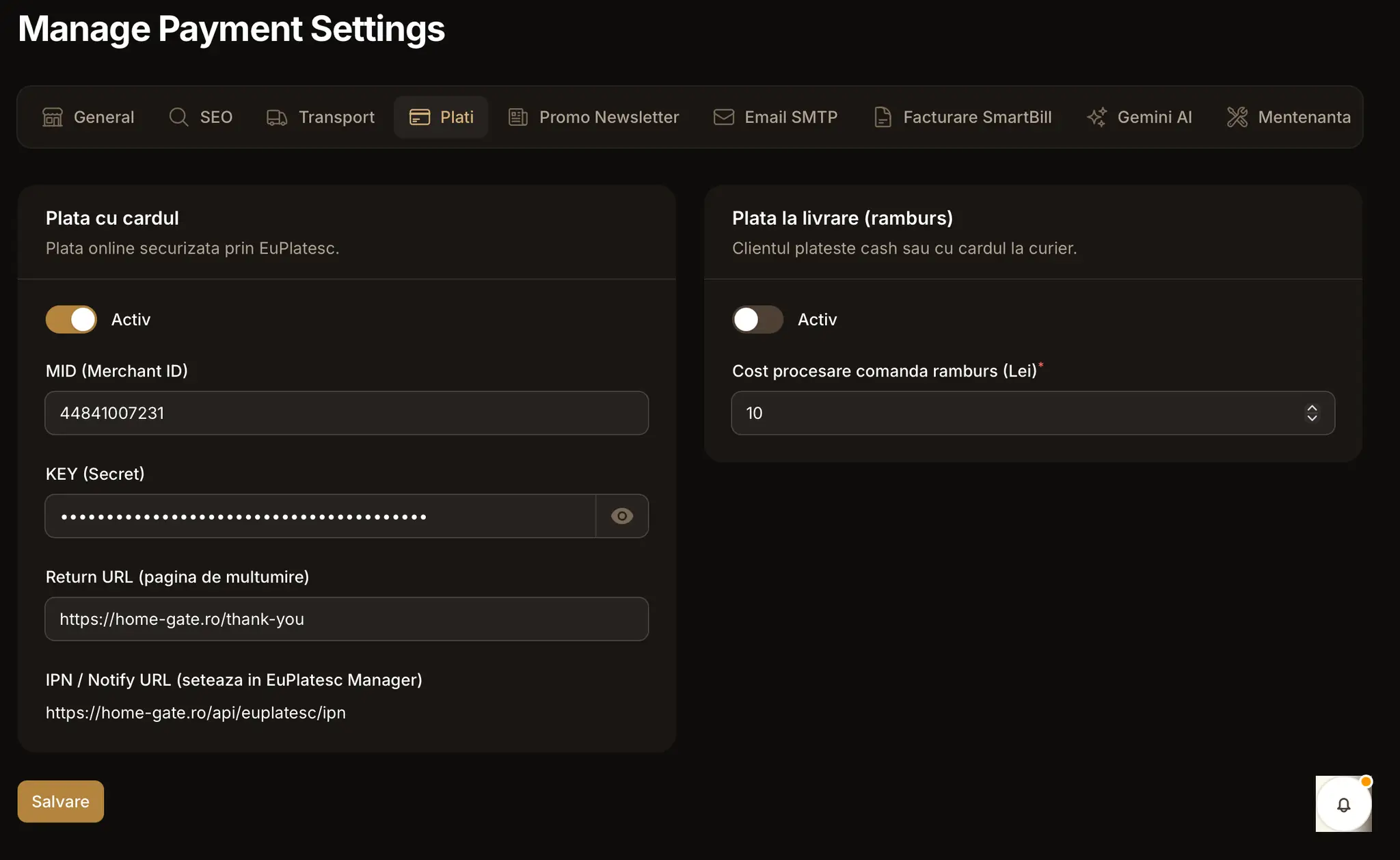Screen dimensions: 1400x860
Task: Open the Mentenanta tab
Action: (1289, 118)
